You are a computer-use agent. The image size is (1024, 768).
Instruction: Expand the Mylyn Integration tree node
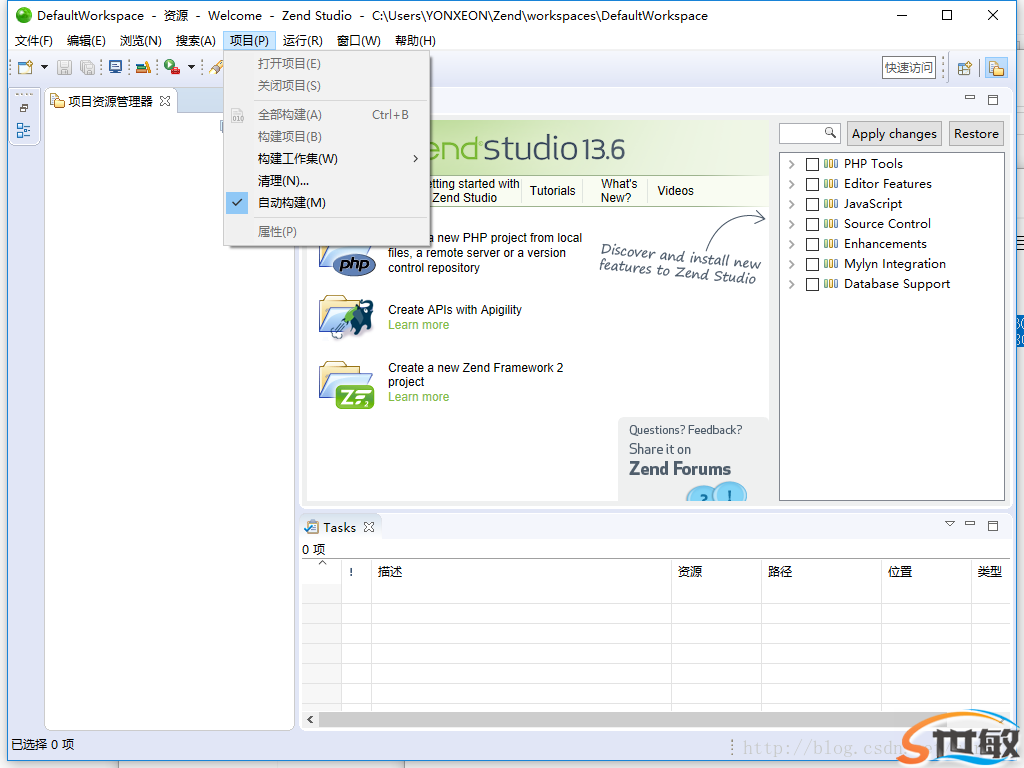[792, 264]
